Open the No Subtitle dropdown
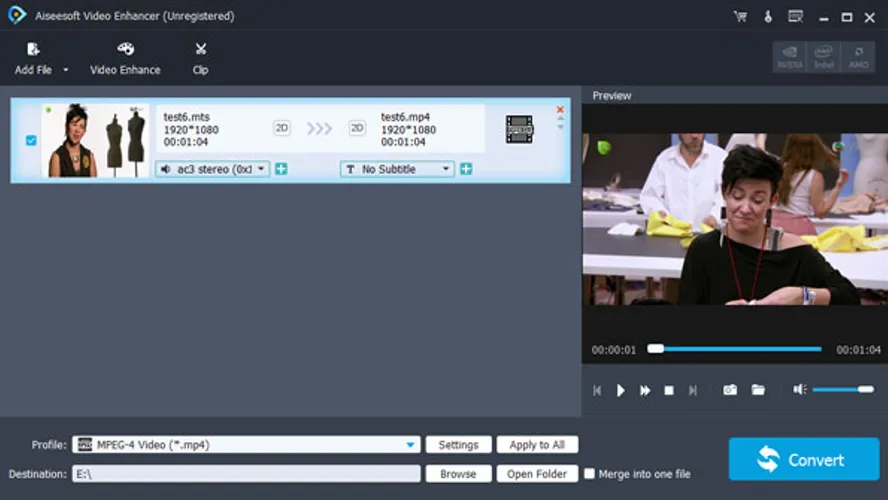 (x=397, y=169)
